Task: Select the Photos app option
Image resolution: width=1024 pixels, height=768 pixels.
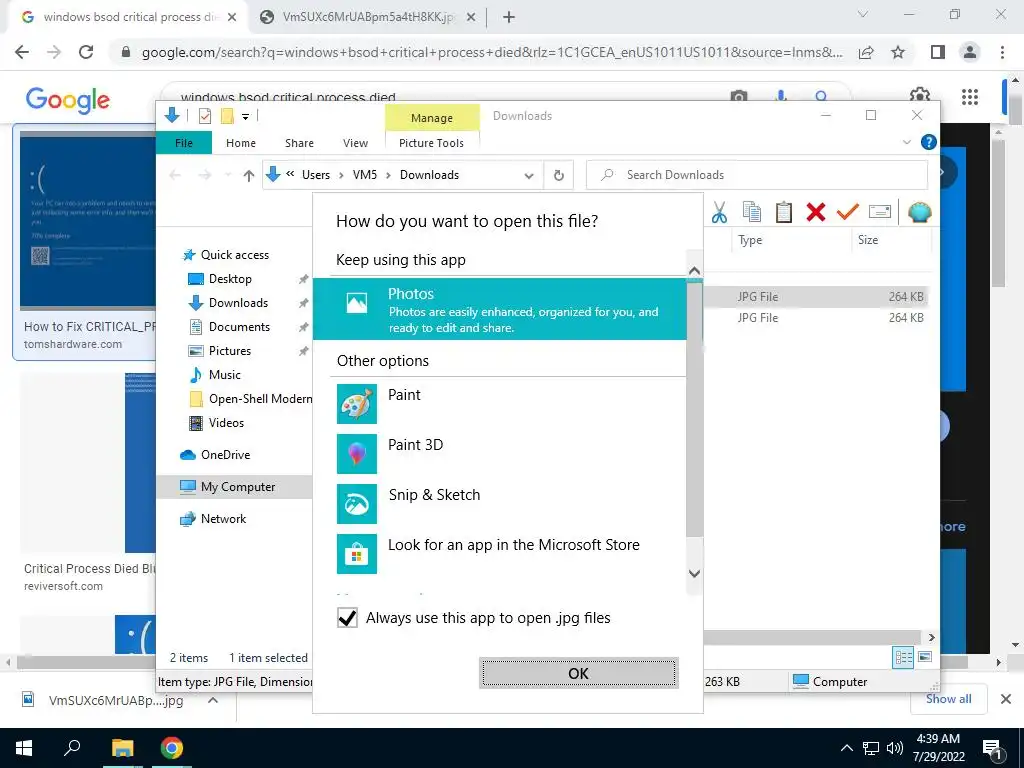Action: [x=500, y=309]
